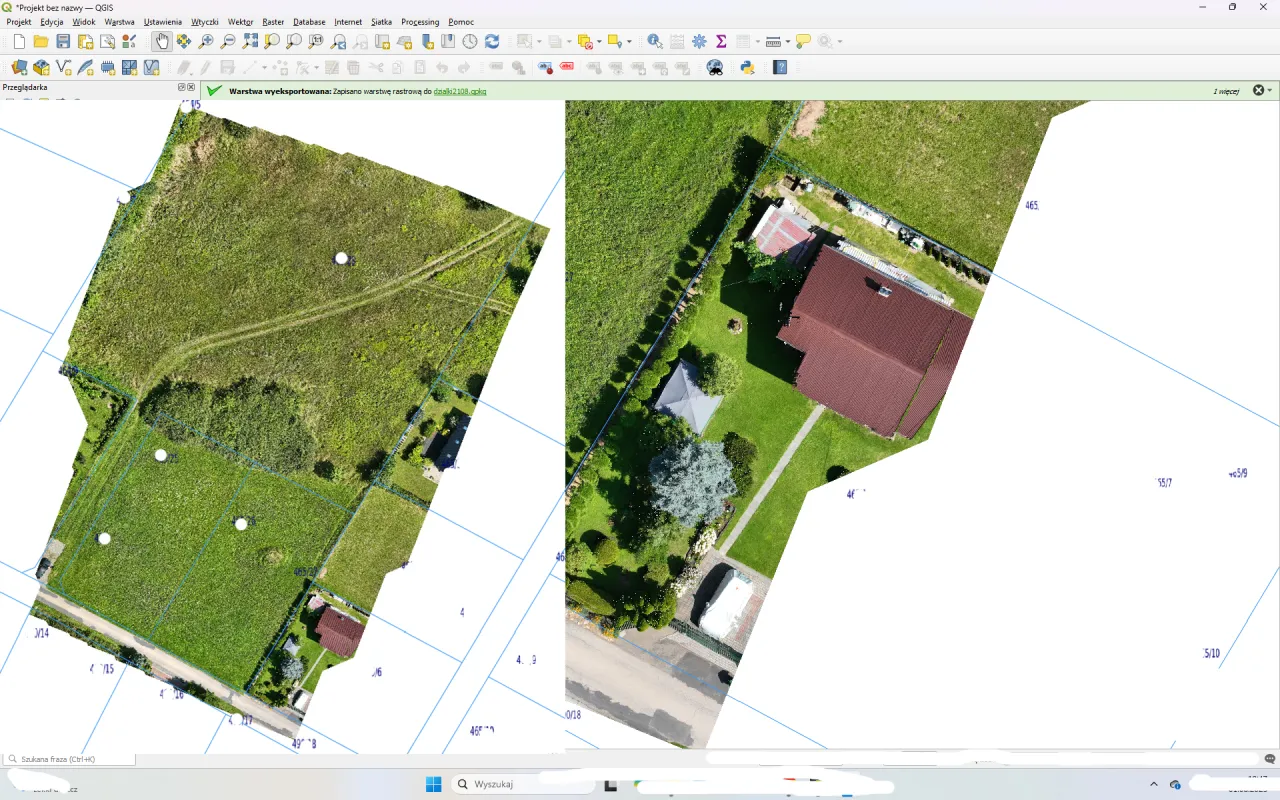The image size is (1280, 800).
Task: Activate the Pan Map hand tool
Action: 162,41
